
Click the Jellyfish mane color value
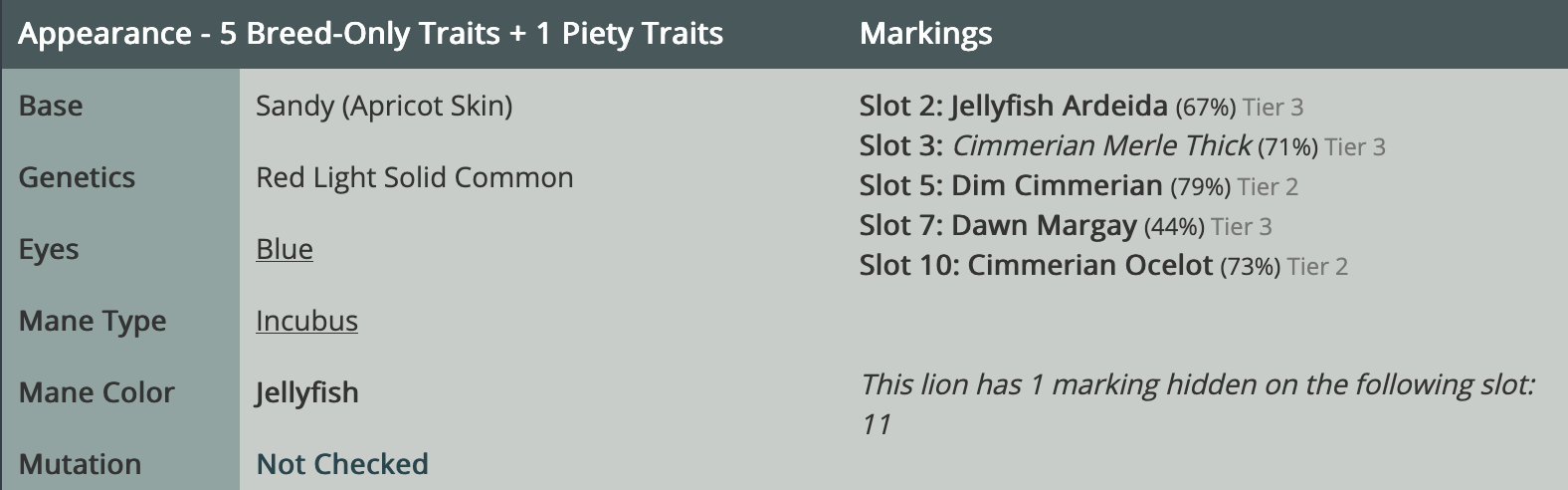[x=306, y=392]
